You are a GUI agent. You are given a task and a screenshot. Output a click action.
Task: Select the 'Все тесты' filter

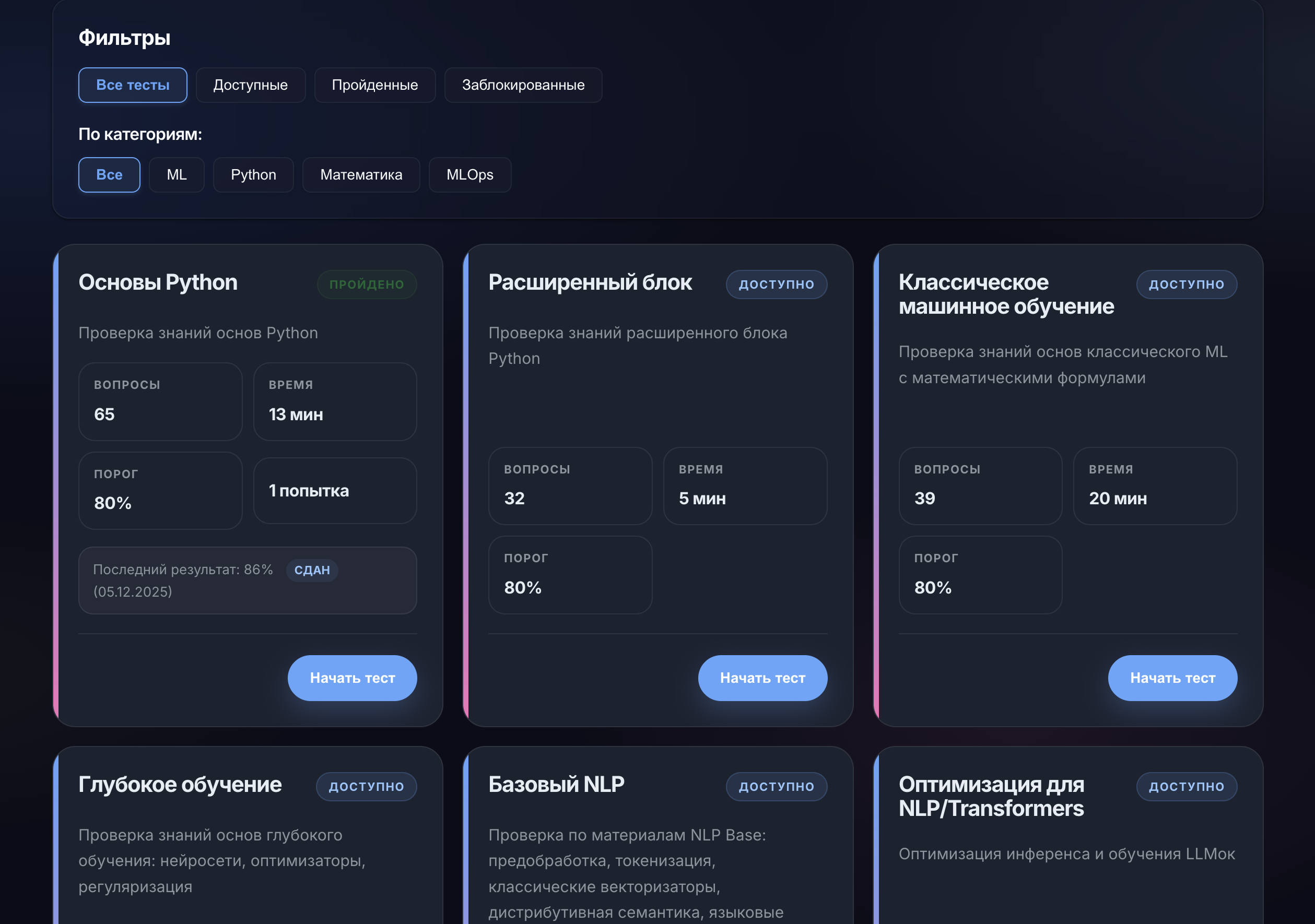132,85
